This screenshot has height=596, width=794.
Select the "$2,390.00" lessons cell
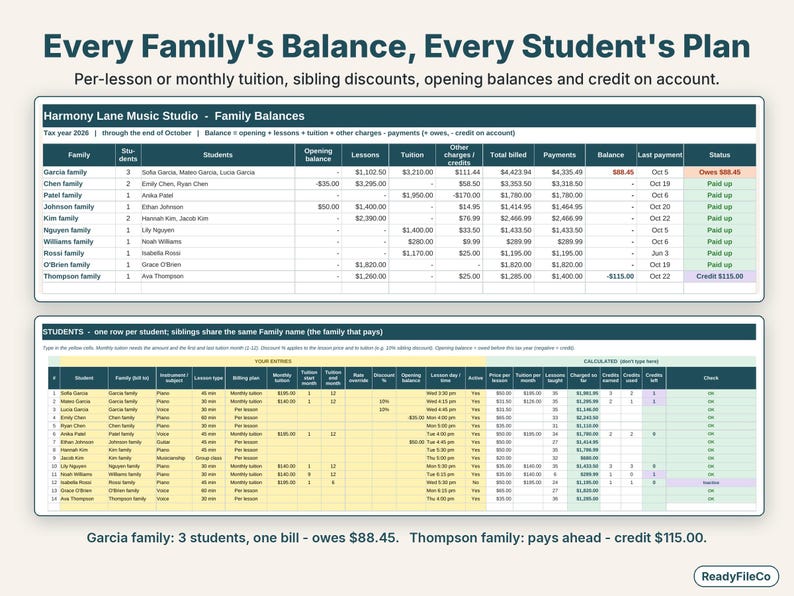coord(365,218)
